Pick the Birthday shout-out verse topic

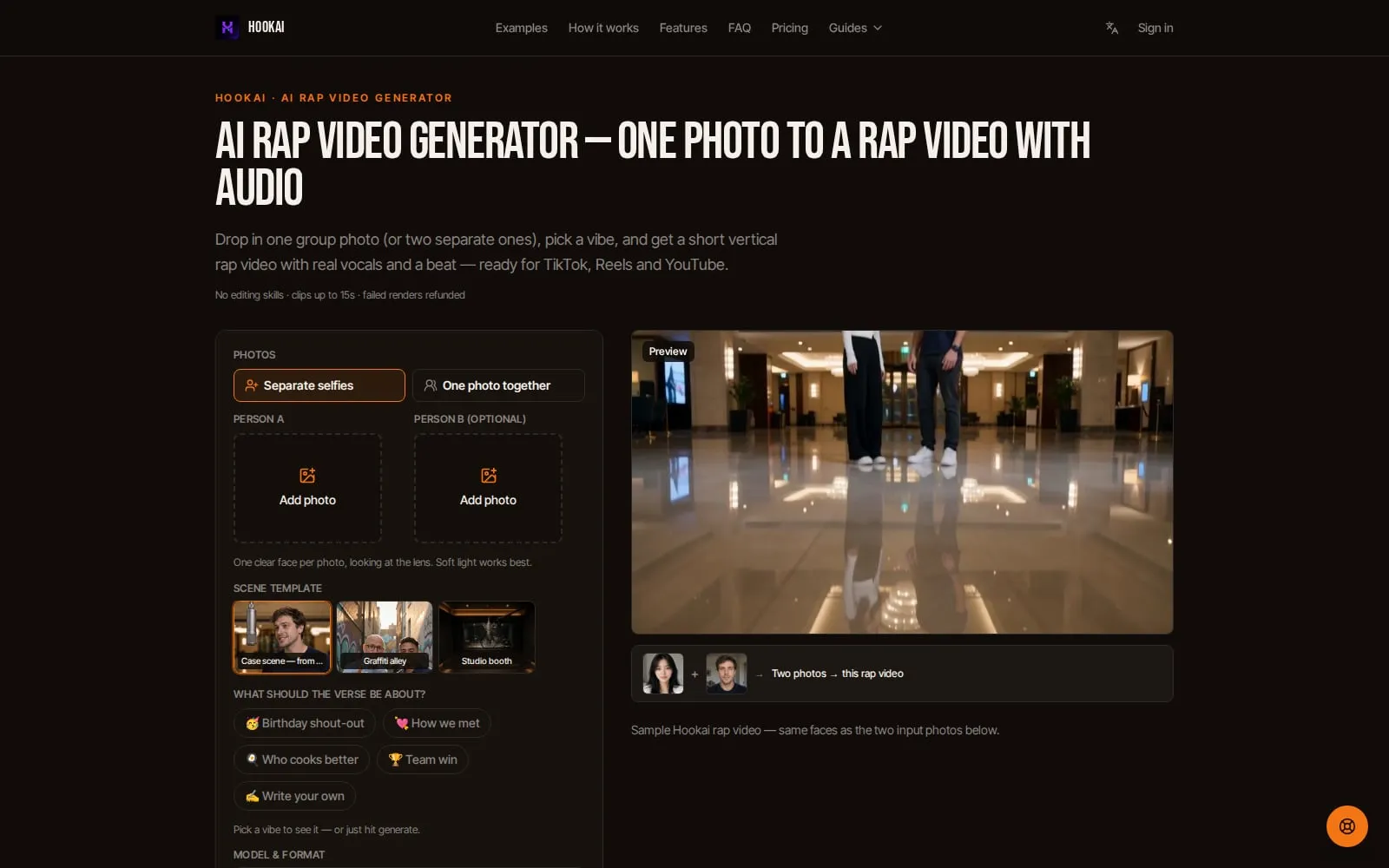coord(305,723)
